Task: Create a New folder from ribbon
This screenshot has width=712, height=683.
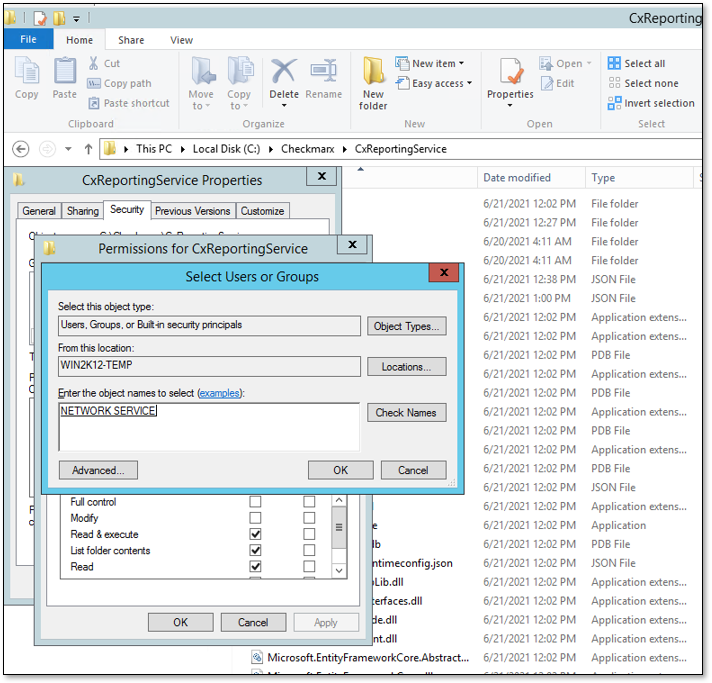Action: coord(373,82)
